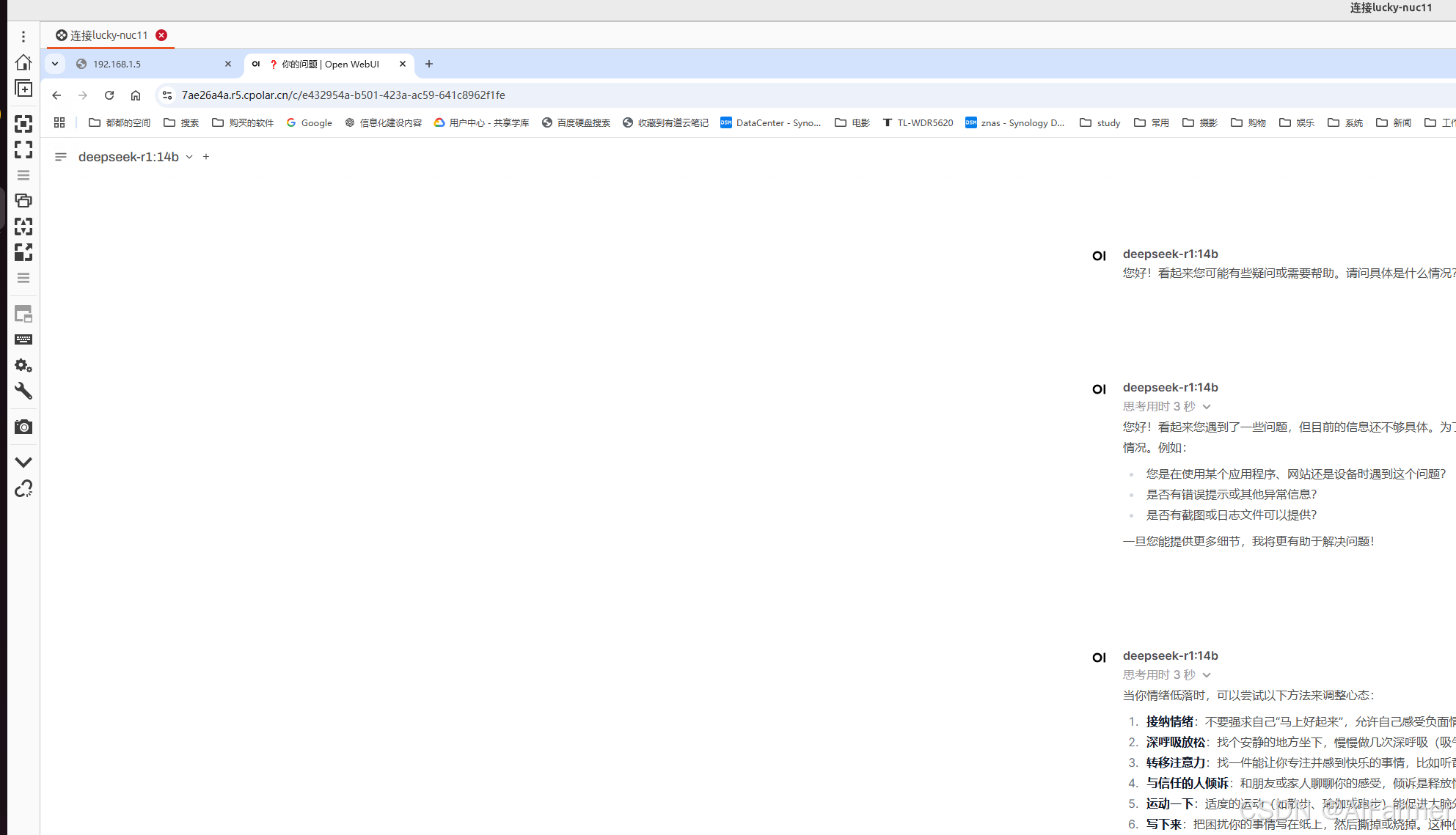The width and height of the screenshot is (1456, 835).
Task: Open the gears preferences icon in sidebar
Action: pyautogui.click(x=23, y=365)
